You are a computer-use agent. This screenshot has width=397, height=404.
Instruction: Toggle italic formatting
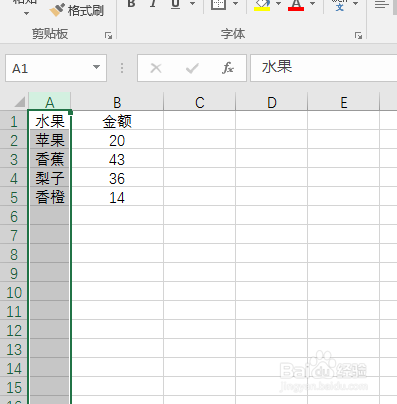[x=153, y=4]
